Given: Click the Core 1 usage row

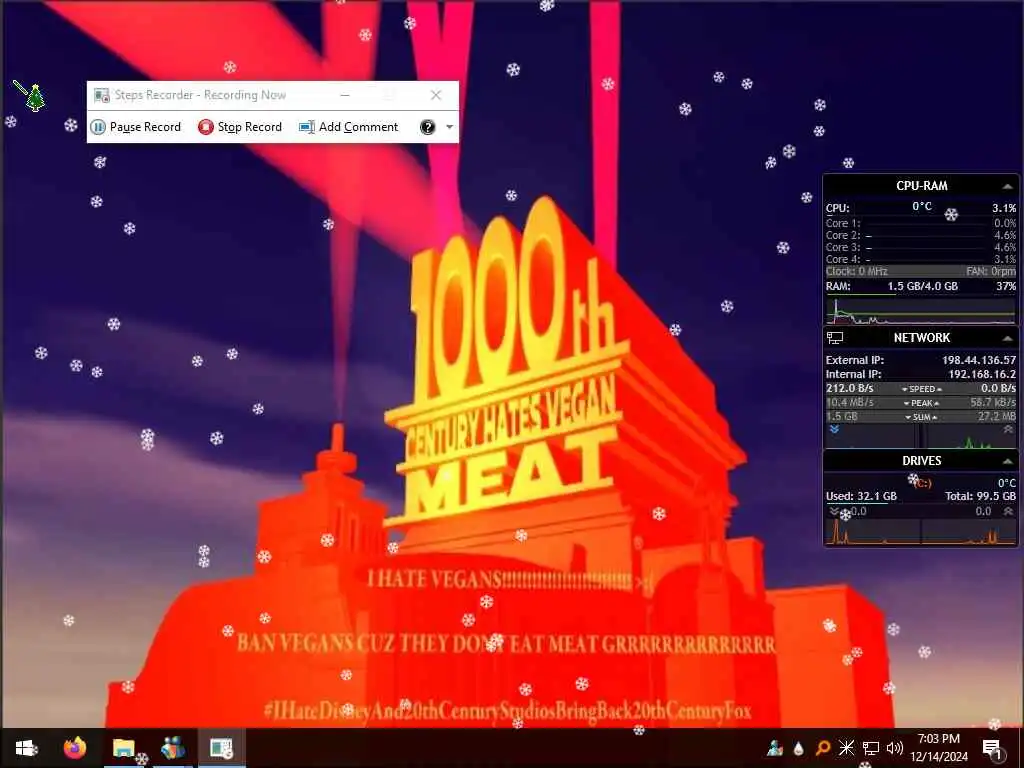Looking at the screenshot, I should click(921, 223).
